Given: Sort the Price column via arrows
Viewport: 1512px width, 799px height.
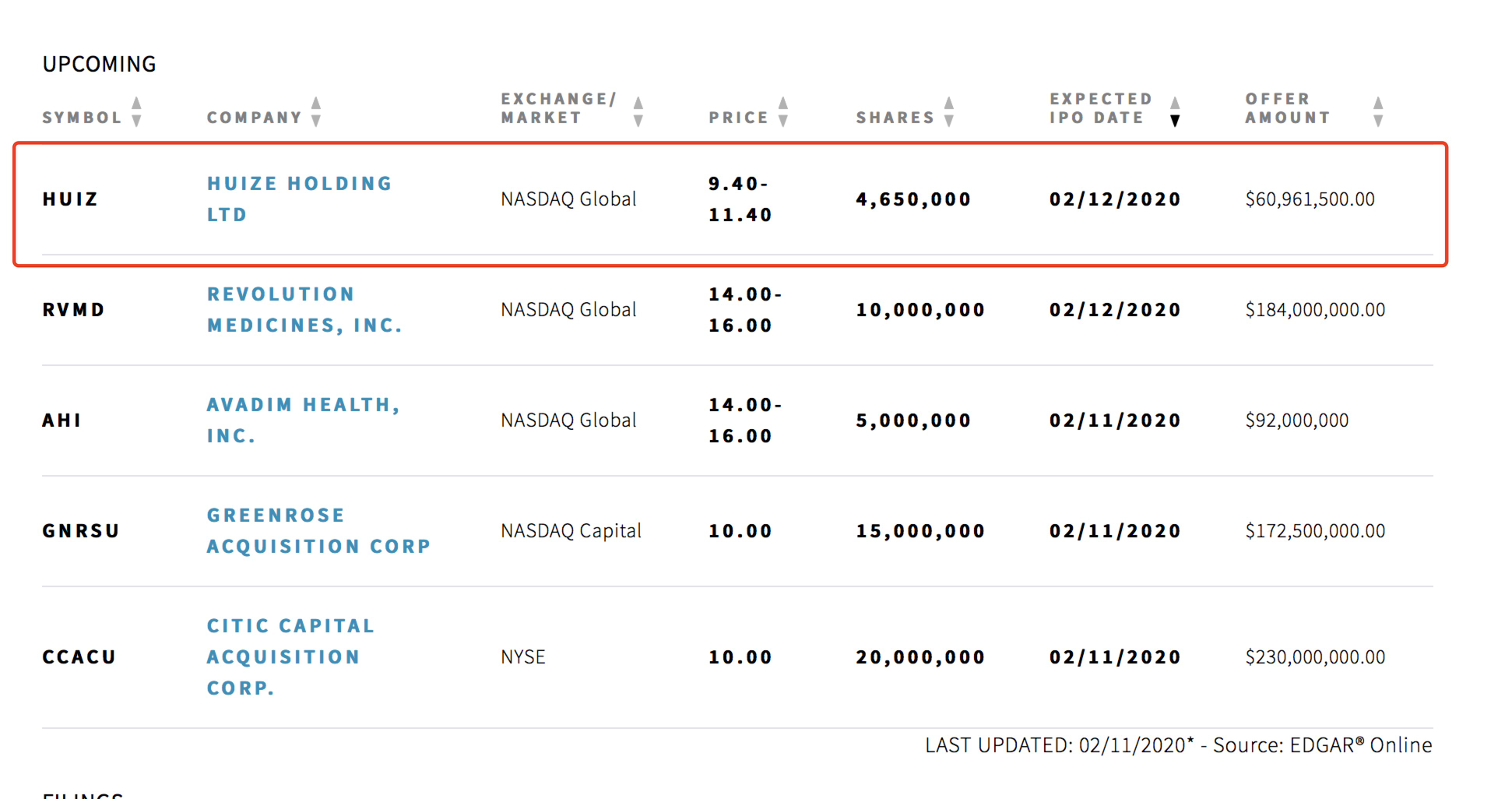Looking at the screenshot, I should pos(783,111).
